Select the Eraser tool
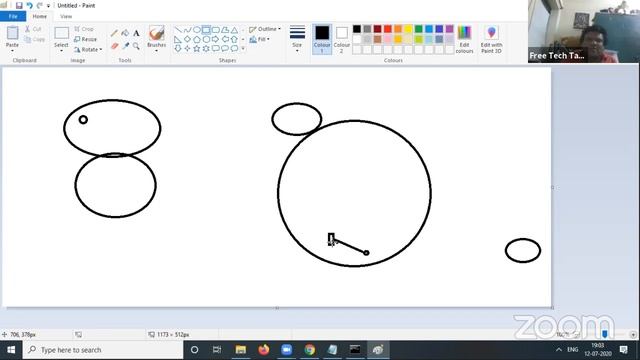Image resolution: width=640 pixels, height=360 pixels. coord(114,46)
